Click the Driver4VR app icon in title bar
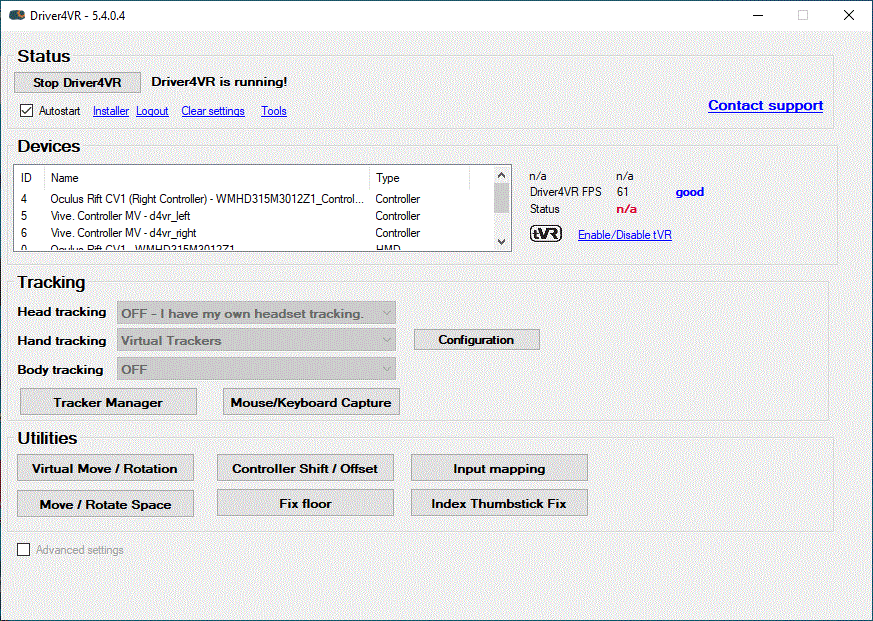This screenshot has height=621, width=873. (17, 15)
